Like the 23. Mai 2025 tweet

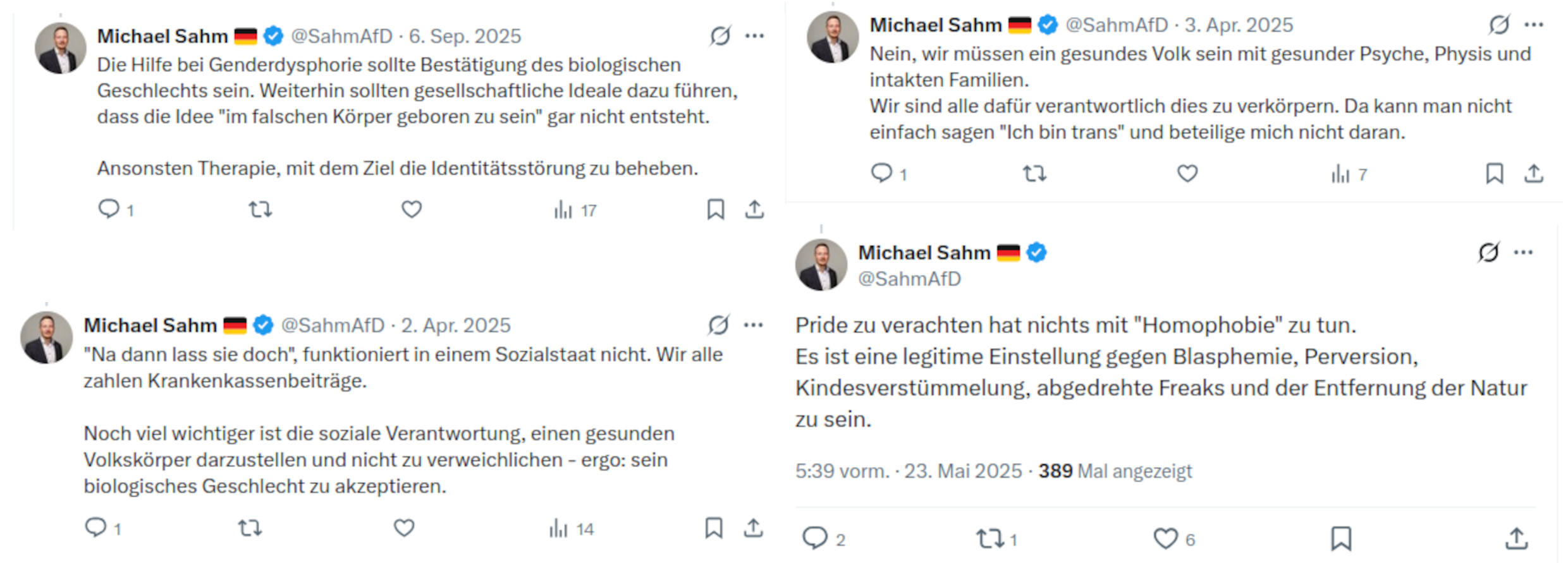point(1165,538)
